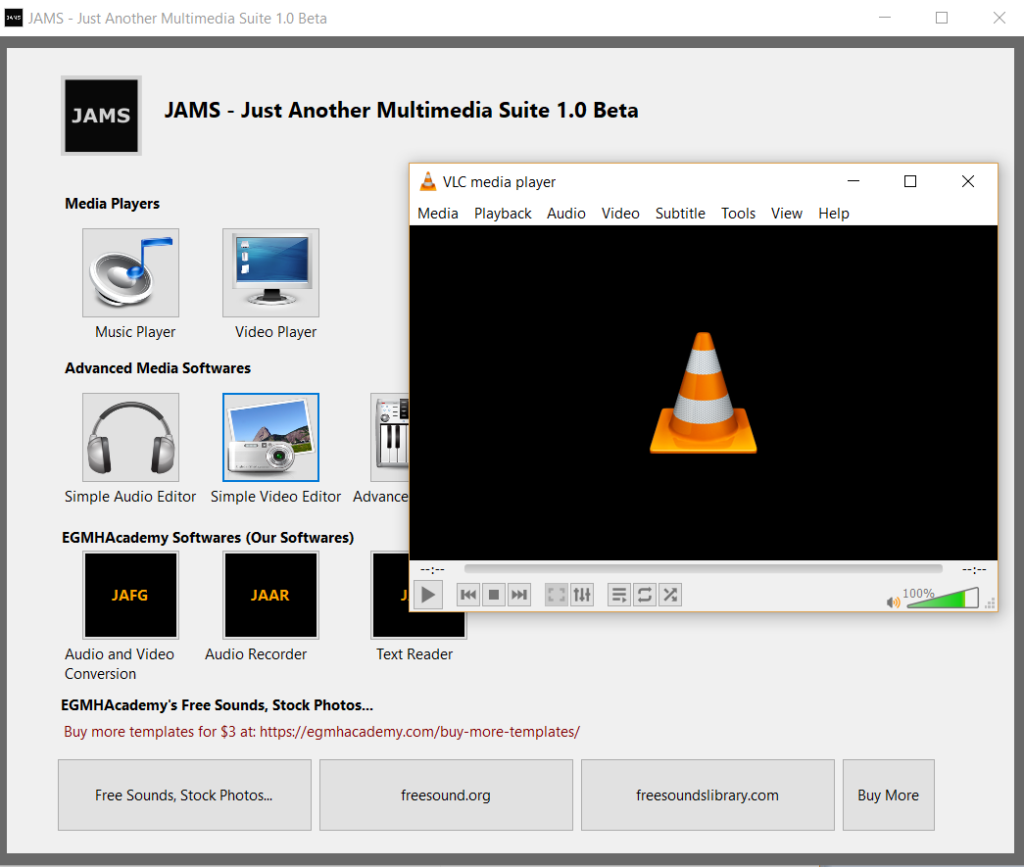This screenshot has height=867, width=1024.
Task: Open the VLC Media menu
Action: tap(438, 213)
